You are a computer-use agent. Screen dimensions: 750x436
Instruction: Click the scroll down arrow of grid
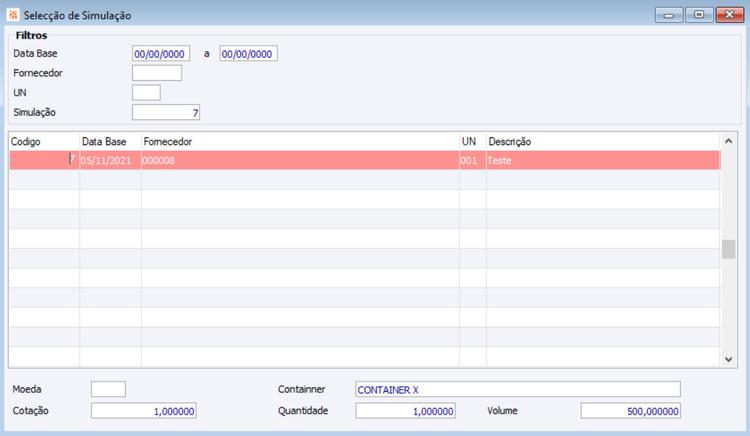[728, 360]
